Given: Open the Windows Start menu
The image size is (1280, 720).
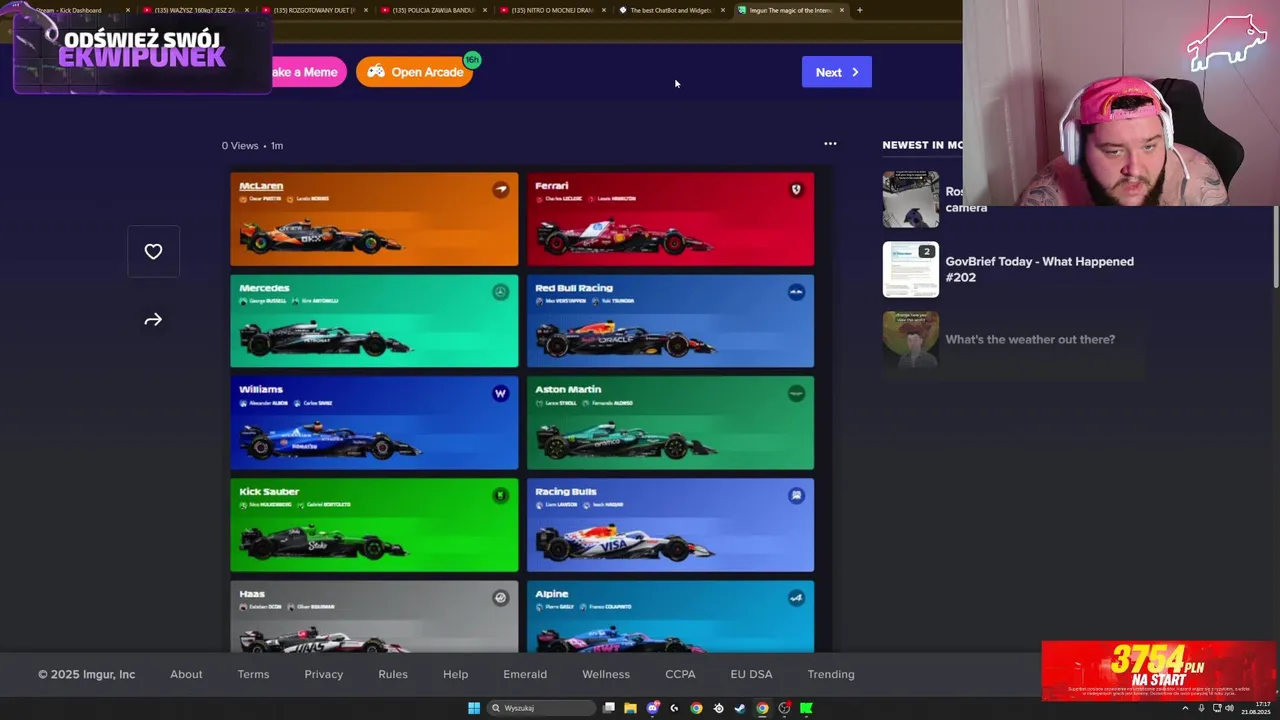Looking at the screenshot, I should pos(474,708).
